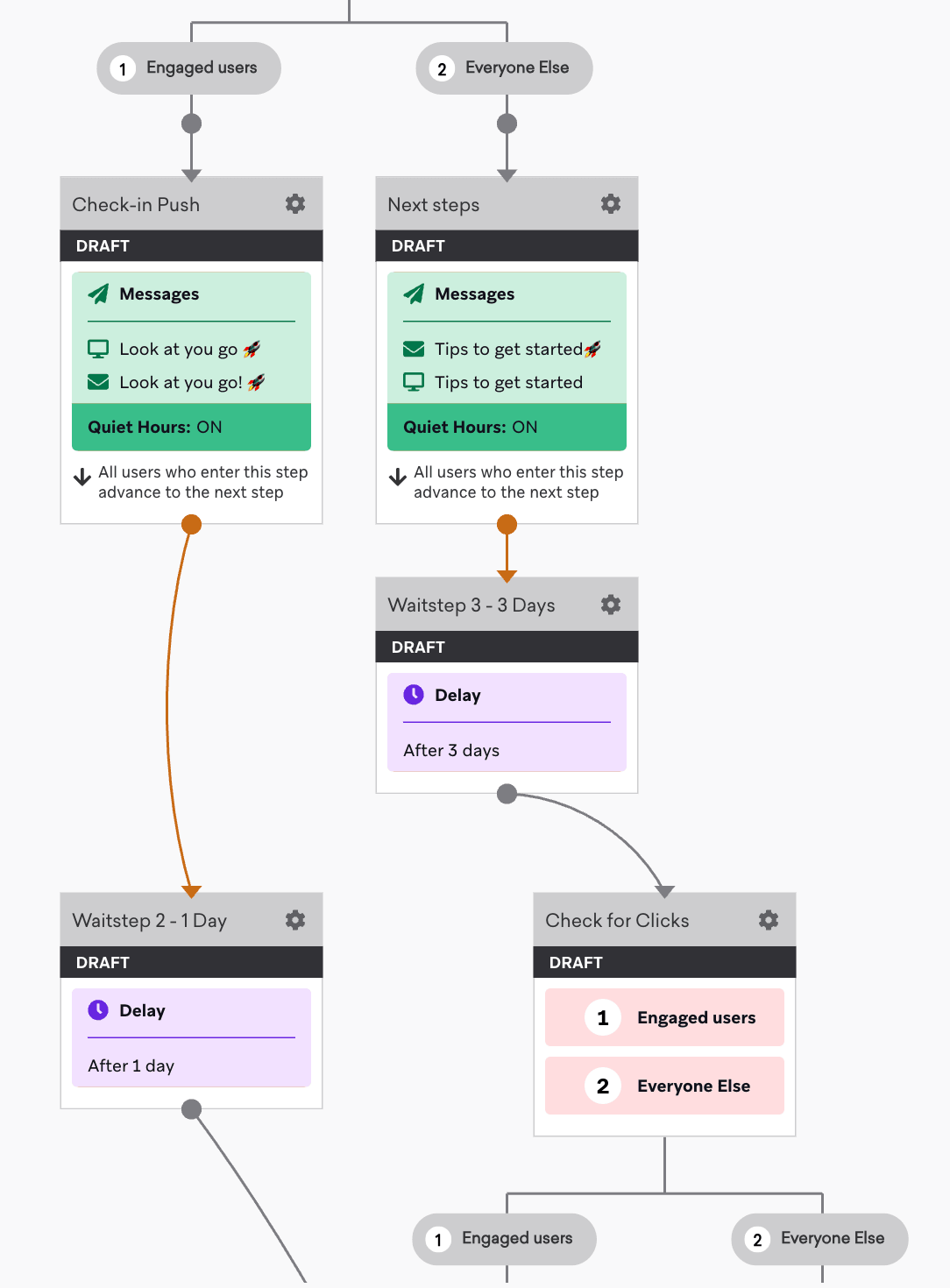950x1288 pixels.
Task: Open gear settings for Waitstep 2 - 1 Day
Action: (295, 920)
